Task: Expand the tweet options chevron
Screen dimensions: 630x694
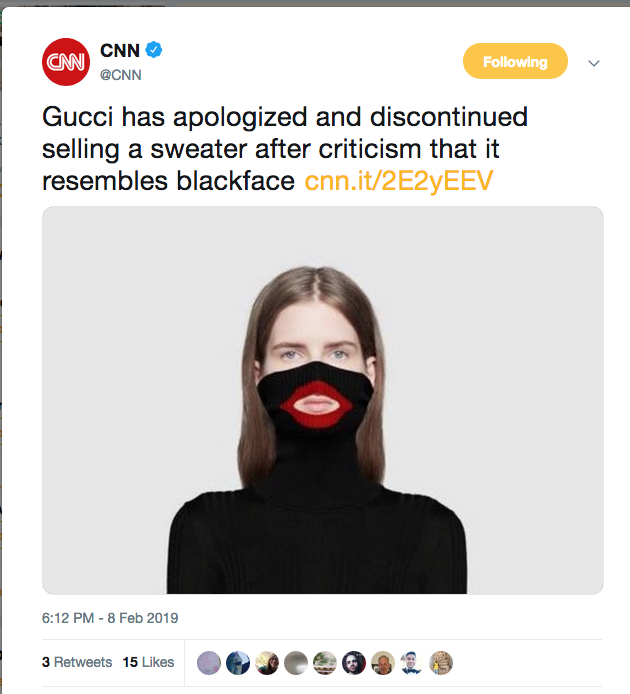Action: 593,63
